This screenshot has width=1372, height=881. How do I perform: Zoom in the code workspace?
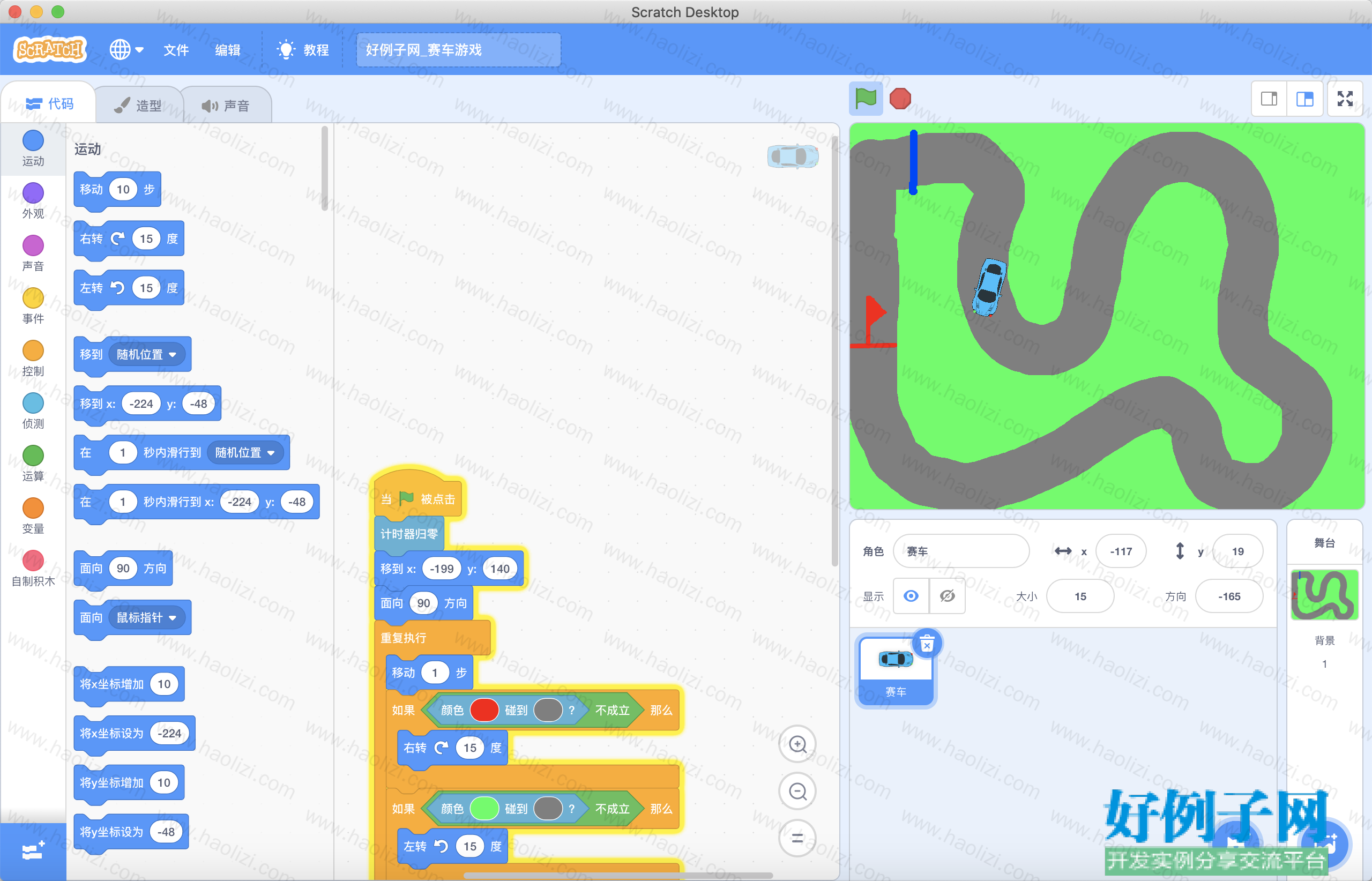click(797, 744)
